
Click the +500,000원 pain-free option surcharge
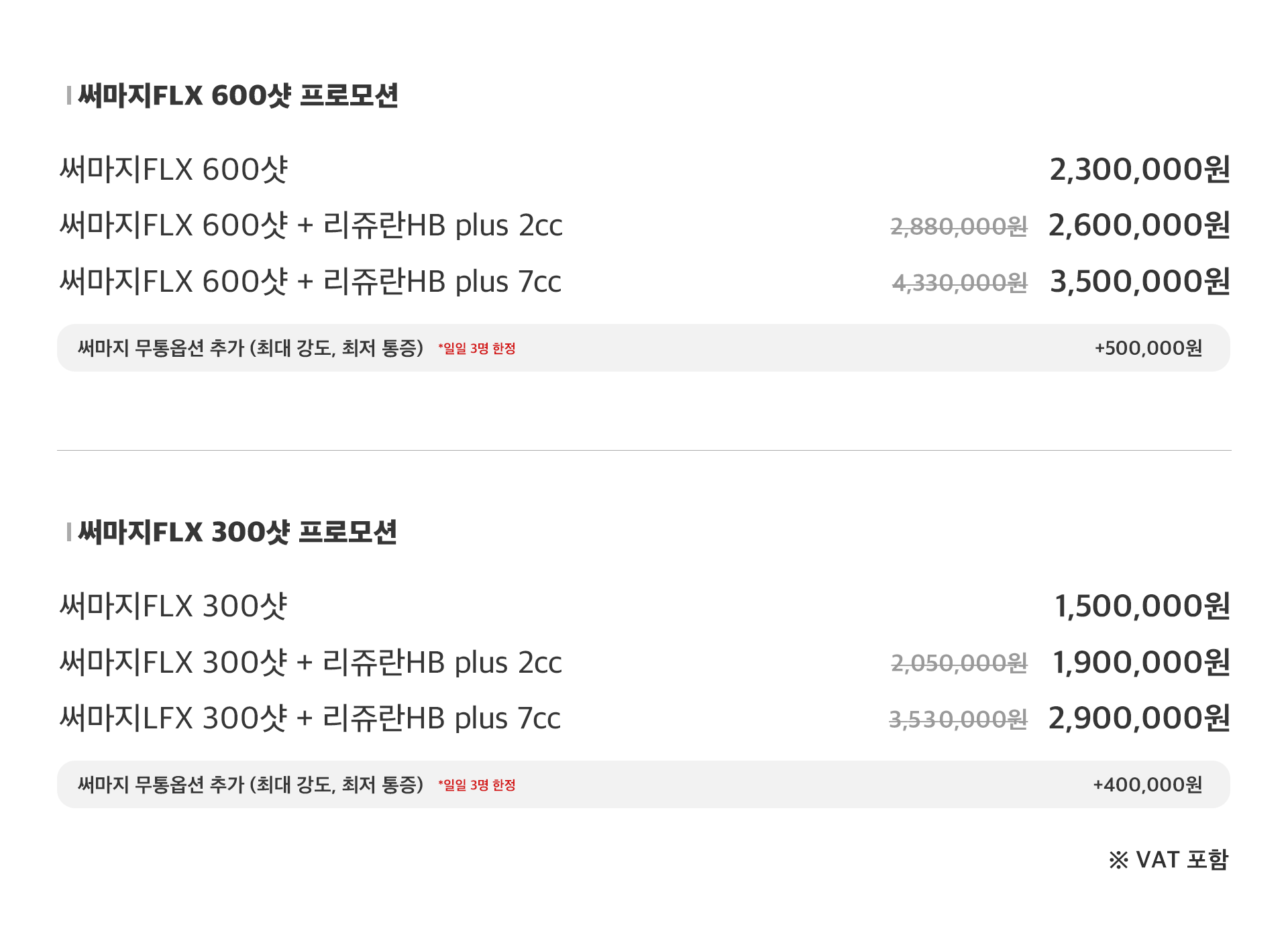click(1148, 348)
